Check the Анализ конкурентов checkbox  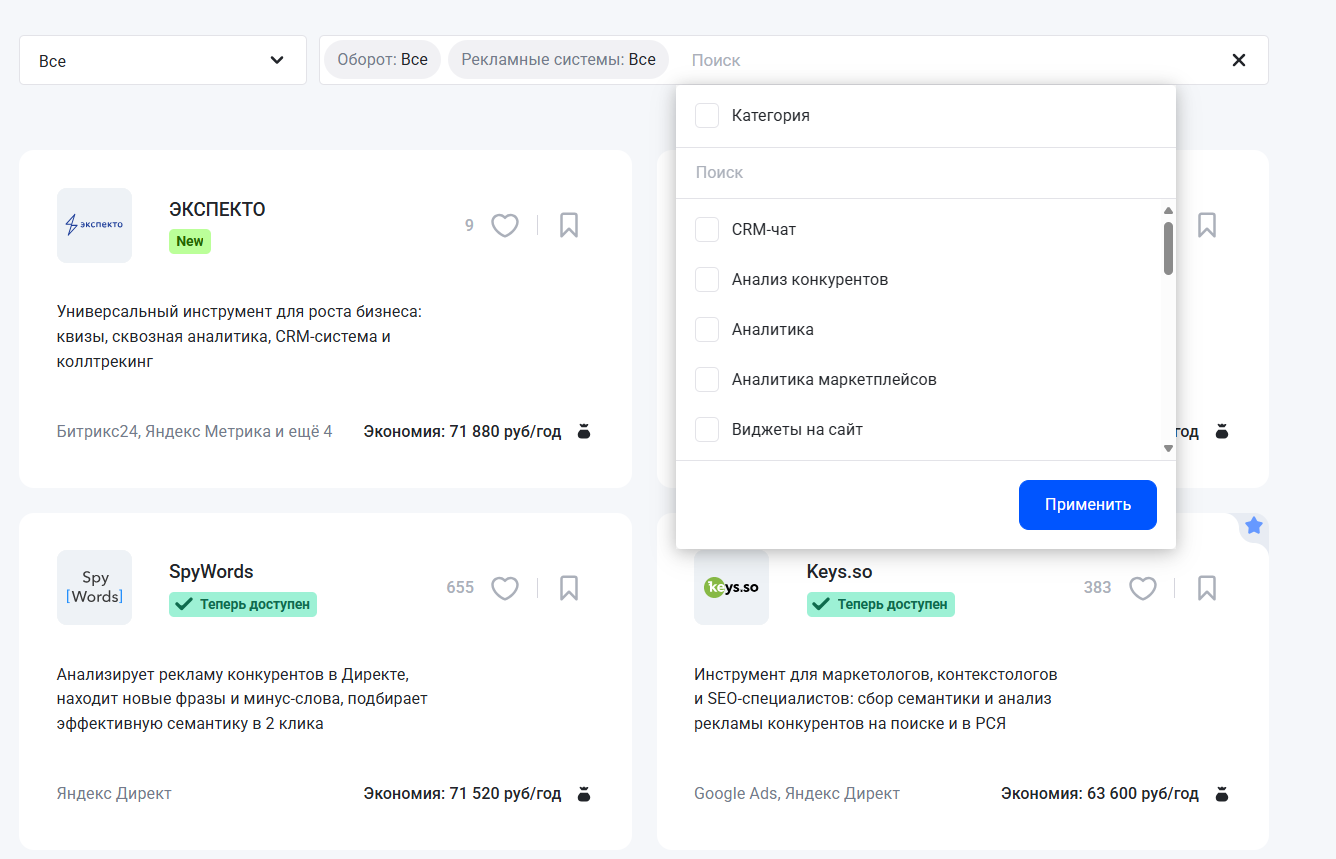tap(707, 279)
